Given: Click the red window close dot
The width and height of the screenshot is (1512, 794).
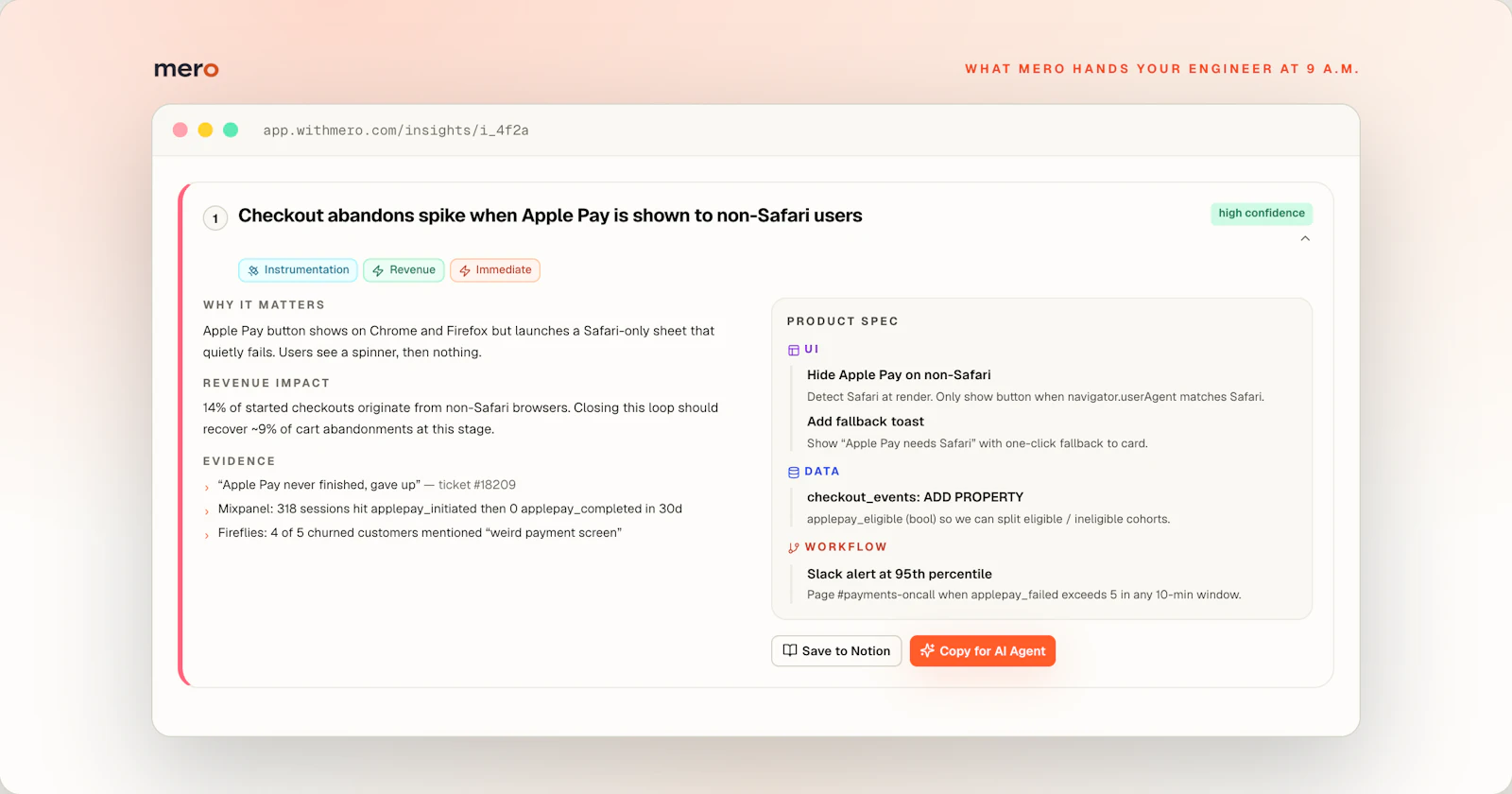Looking at the screenshot, I should point(180,129).
